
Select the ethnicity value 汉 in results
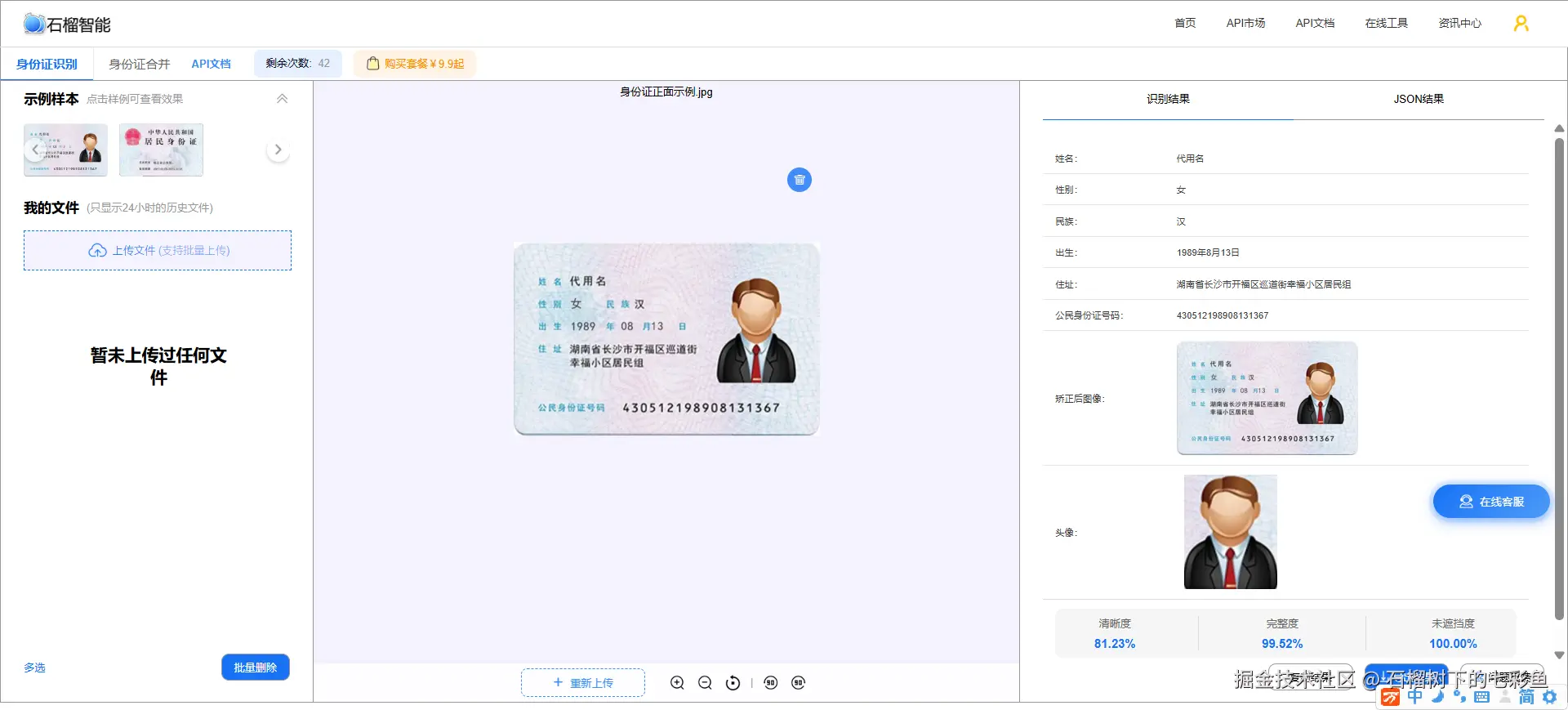(1181, 221)
